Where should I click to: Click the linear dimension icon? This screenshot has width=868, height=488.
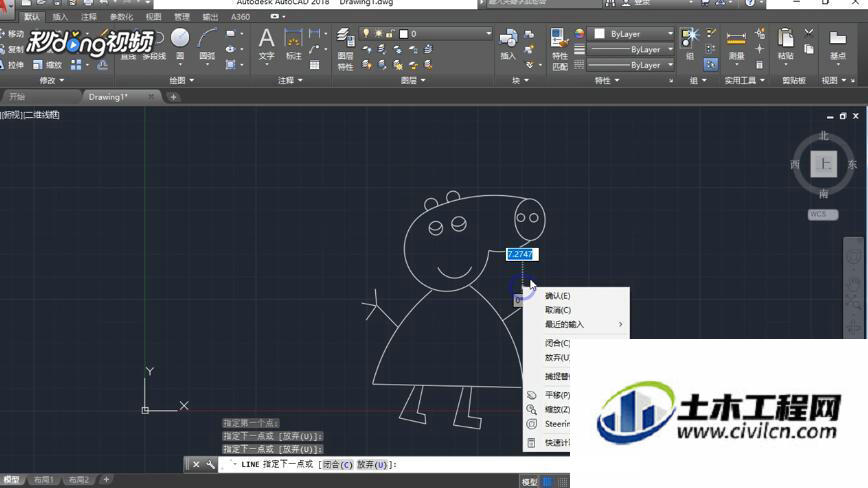pos(314,34)
